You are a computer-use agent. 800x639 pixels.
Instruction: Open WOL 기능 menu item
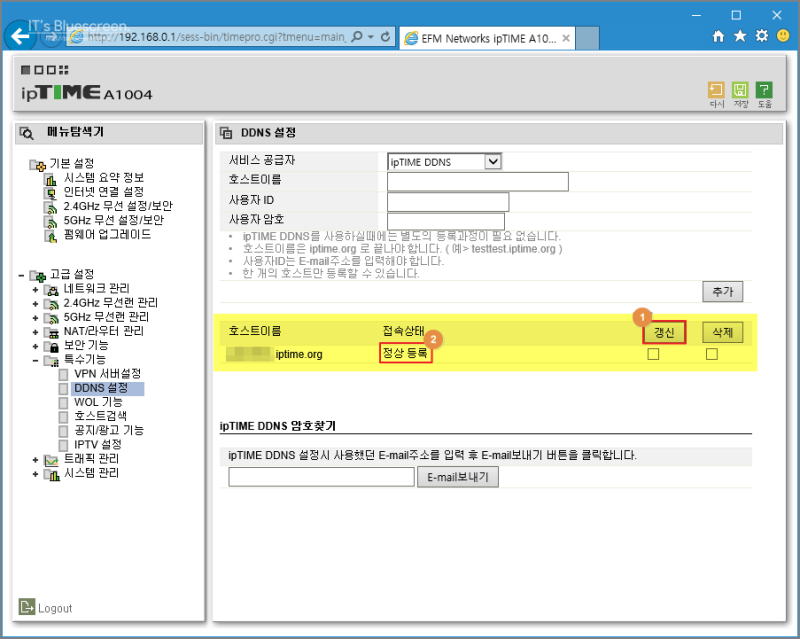98,402
